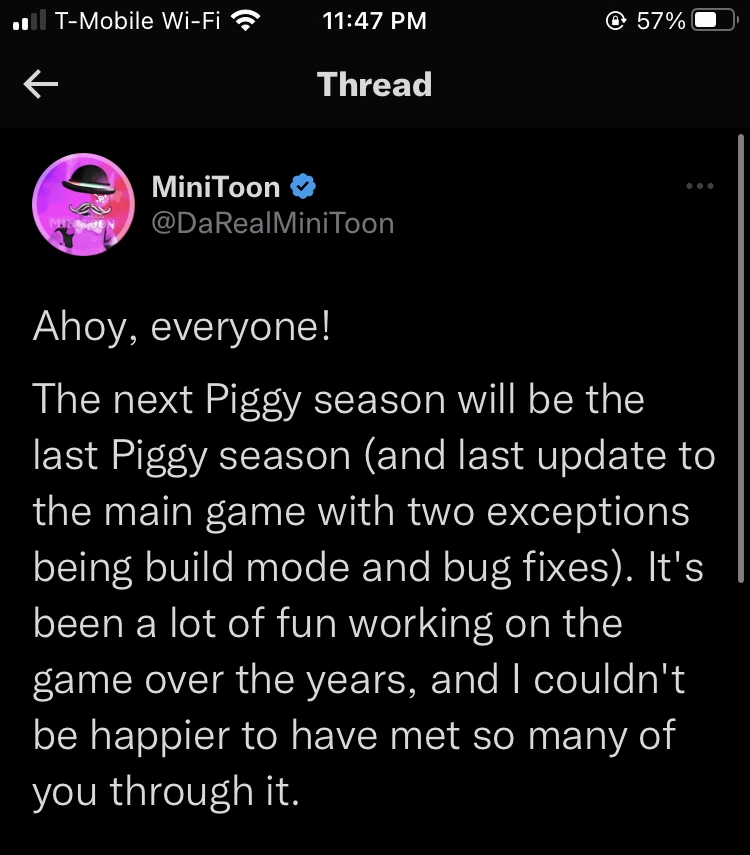Tap the 11:47 PM clock
Image resolution: width=750 pixels, height=855 pixels.
375,21
